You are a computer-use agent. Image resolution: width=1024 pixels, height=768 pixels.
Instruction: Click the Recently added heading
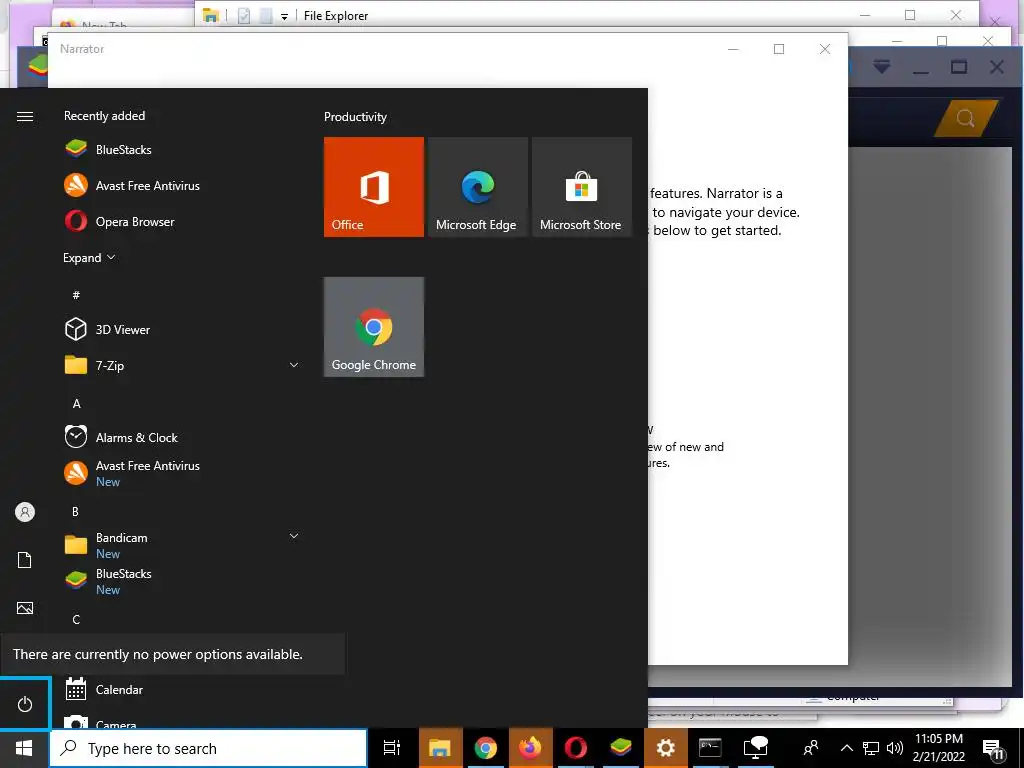(104, 116)
